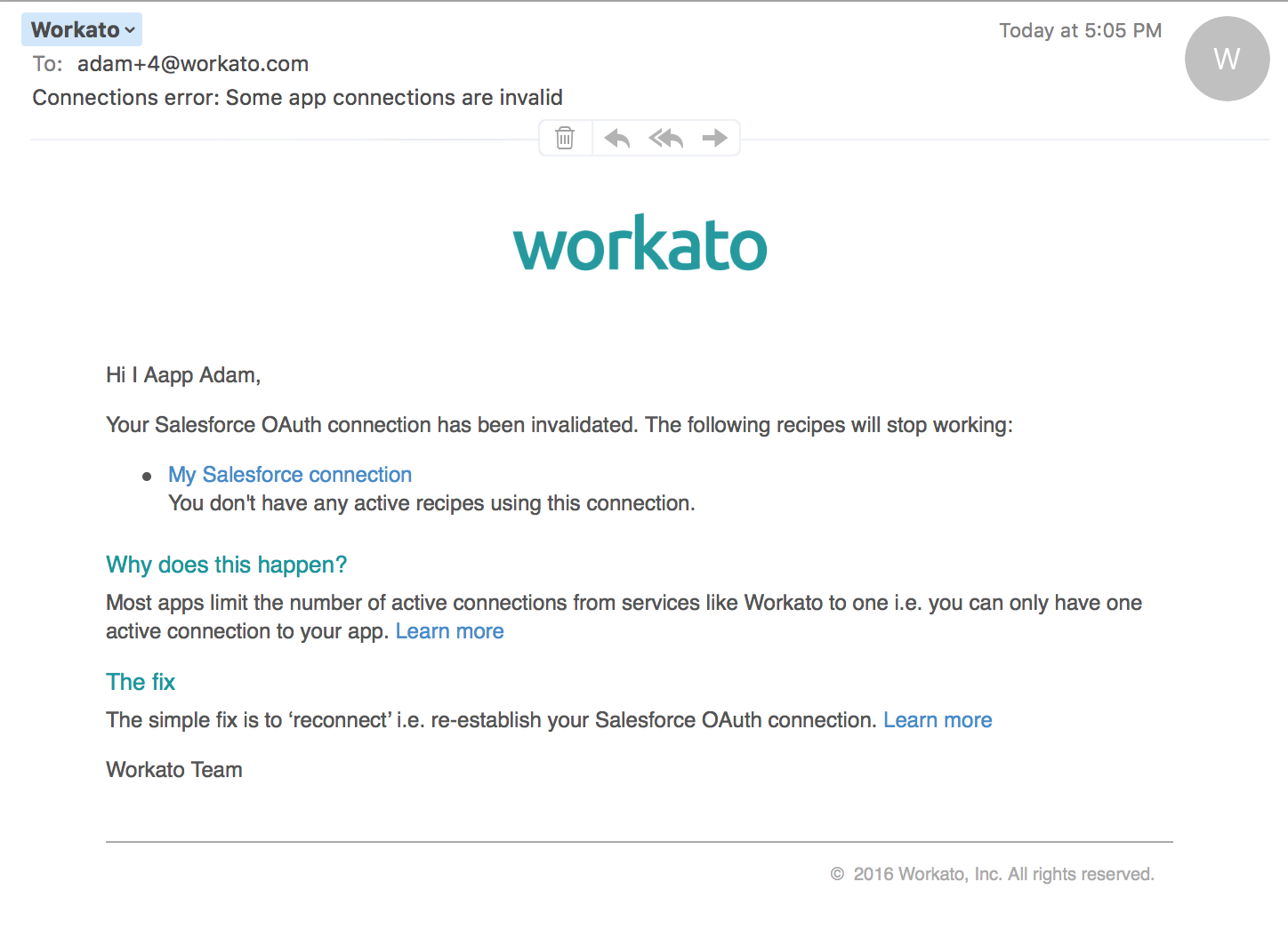Open the My Salesforce connection link
1288x946 pixels.
pos(290,475)
